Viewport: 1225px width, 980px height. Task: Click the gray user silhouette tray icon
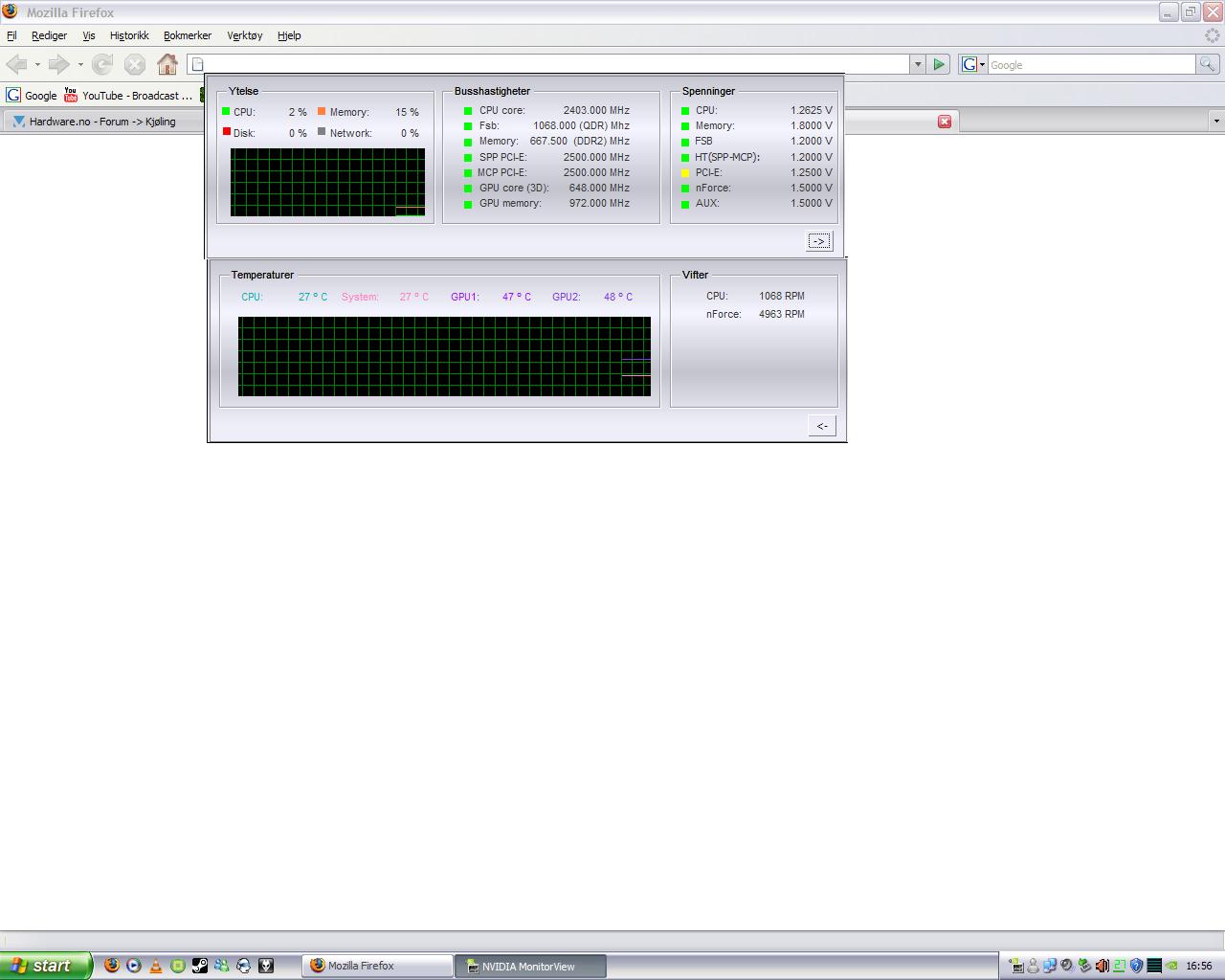coord(1033,966)
